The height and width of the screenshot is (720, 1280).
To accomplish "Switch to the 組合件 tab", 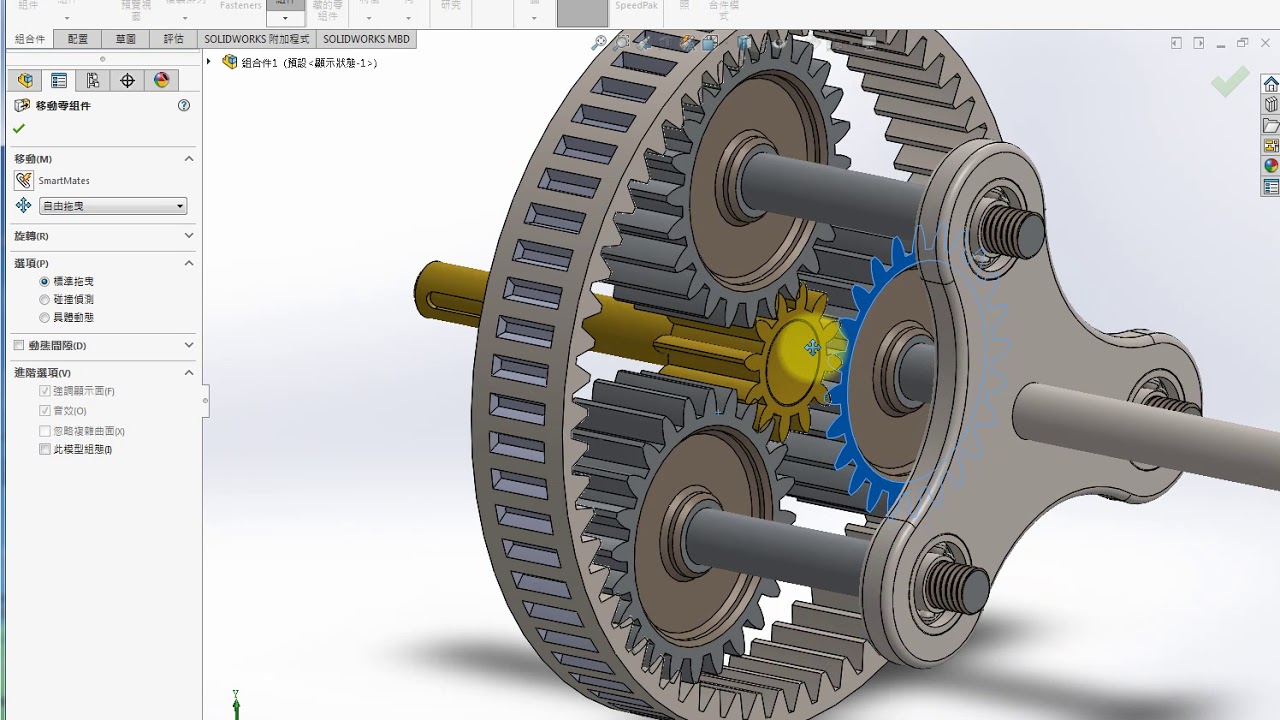I will tap(30, 39).
